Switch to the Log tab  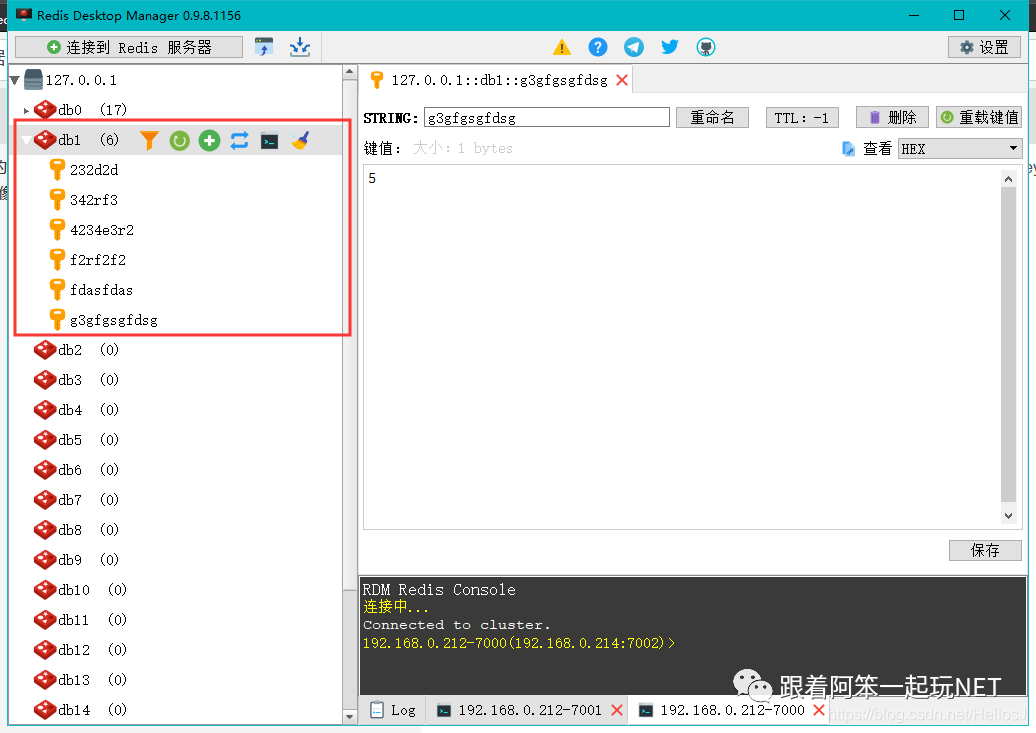tap(393, 711)
